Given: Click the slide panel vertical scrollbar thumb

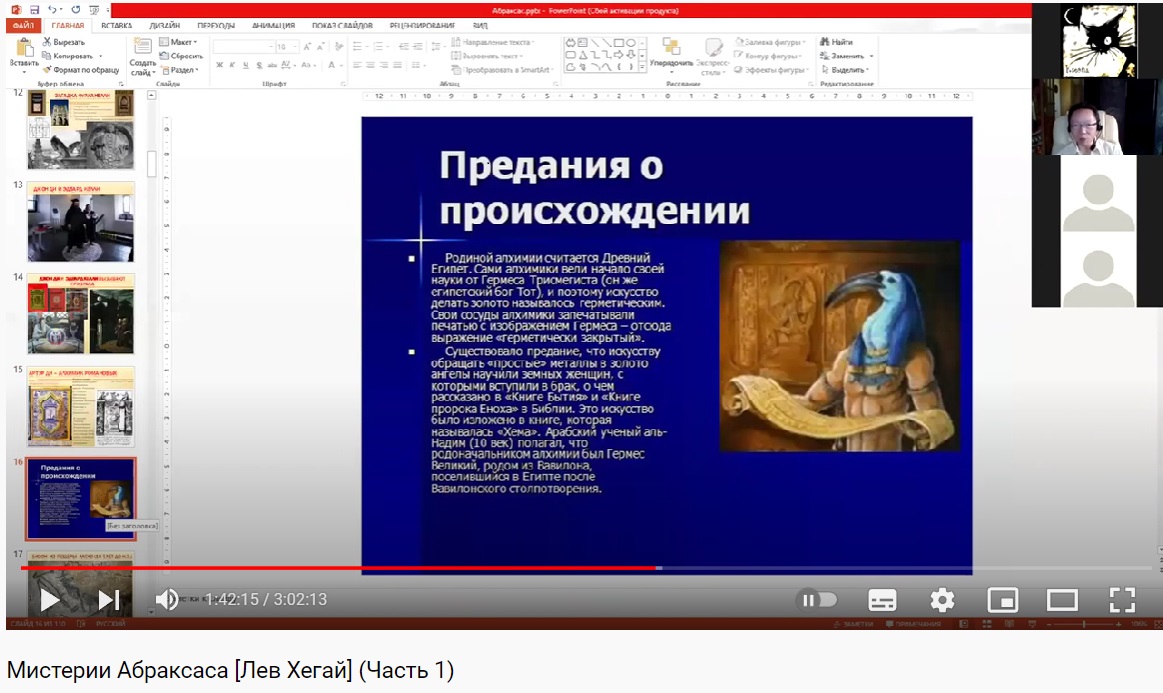Looking at the screenshot, I should pyautogui.click(x=151, y=163).
